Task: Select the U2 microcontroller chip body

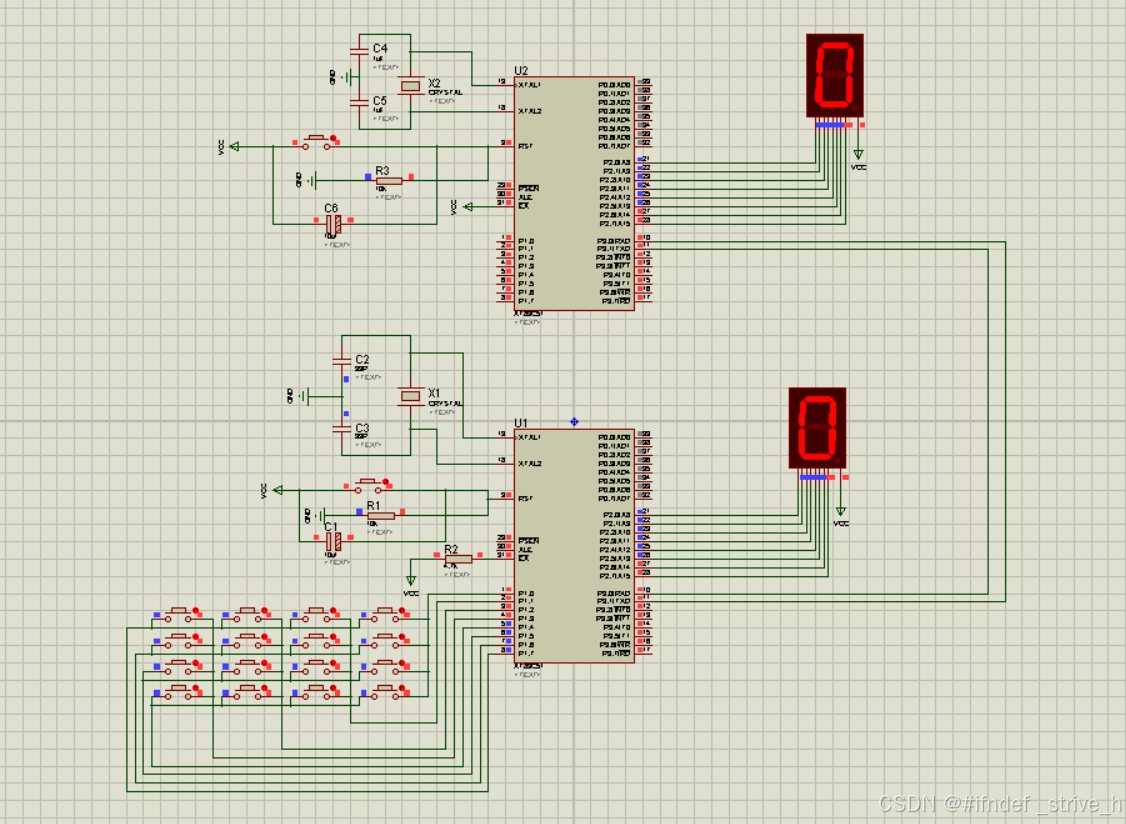Action: point(574,193)
